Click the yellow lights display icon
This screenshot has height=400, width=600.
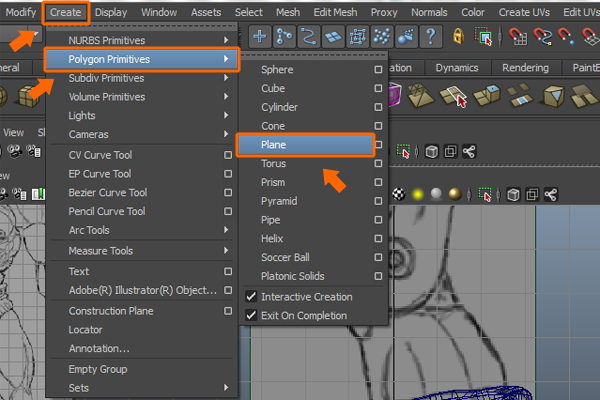[x=417, y=194]
